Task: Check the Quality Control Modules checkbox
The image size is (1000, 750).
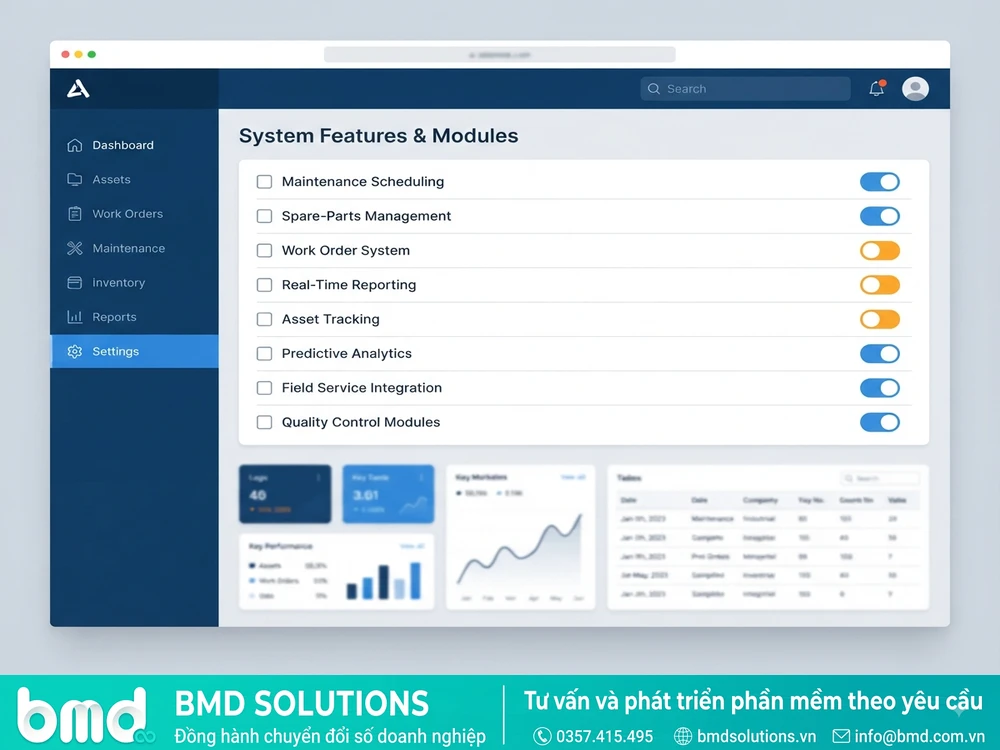Action: click(x=264, y=422)
